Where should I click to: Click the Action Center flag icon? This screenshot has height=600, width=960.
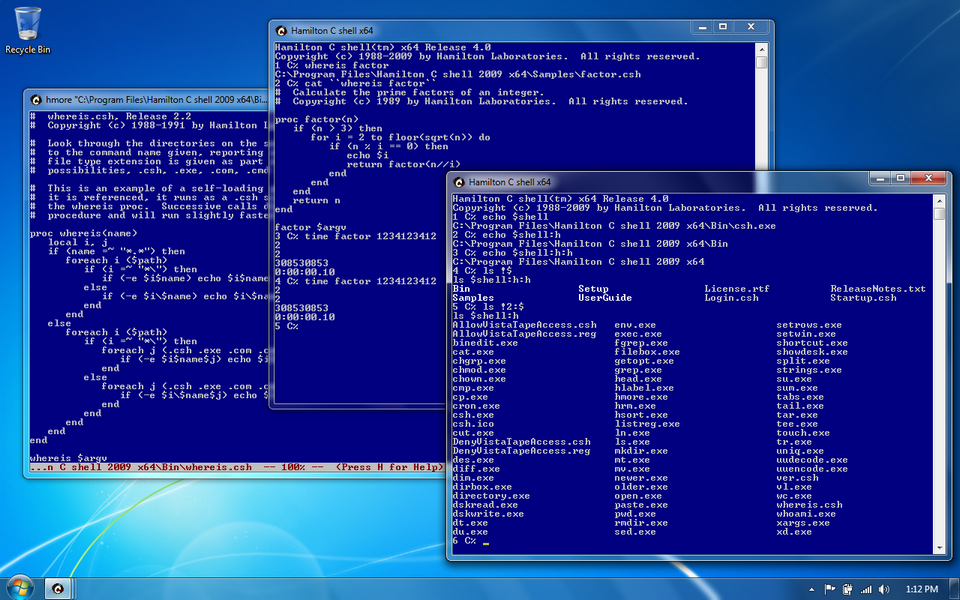click(x=830, y=589)
